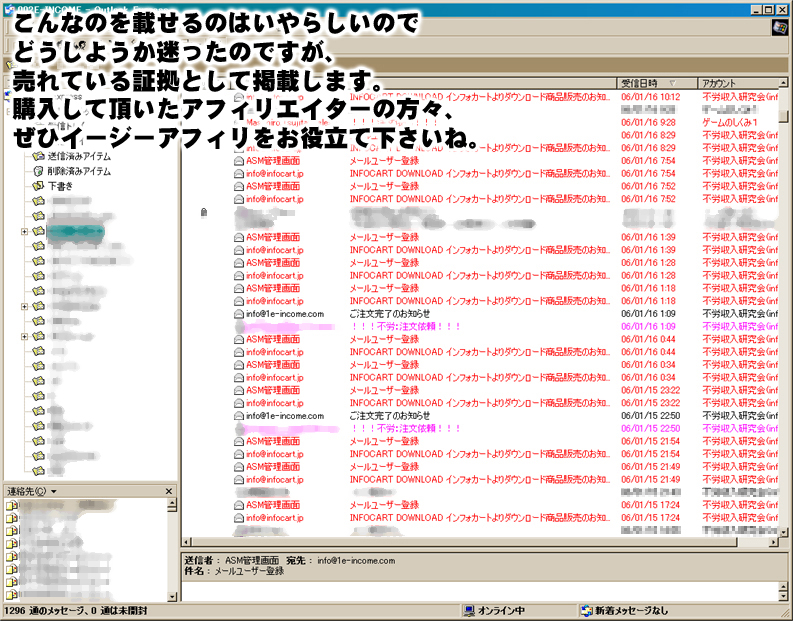Open the 連絡先 dropdown arrow
The width and height of the screenshot is (793, 621).
[54, 492]
